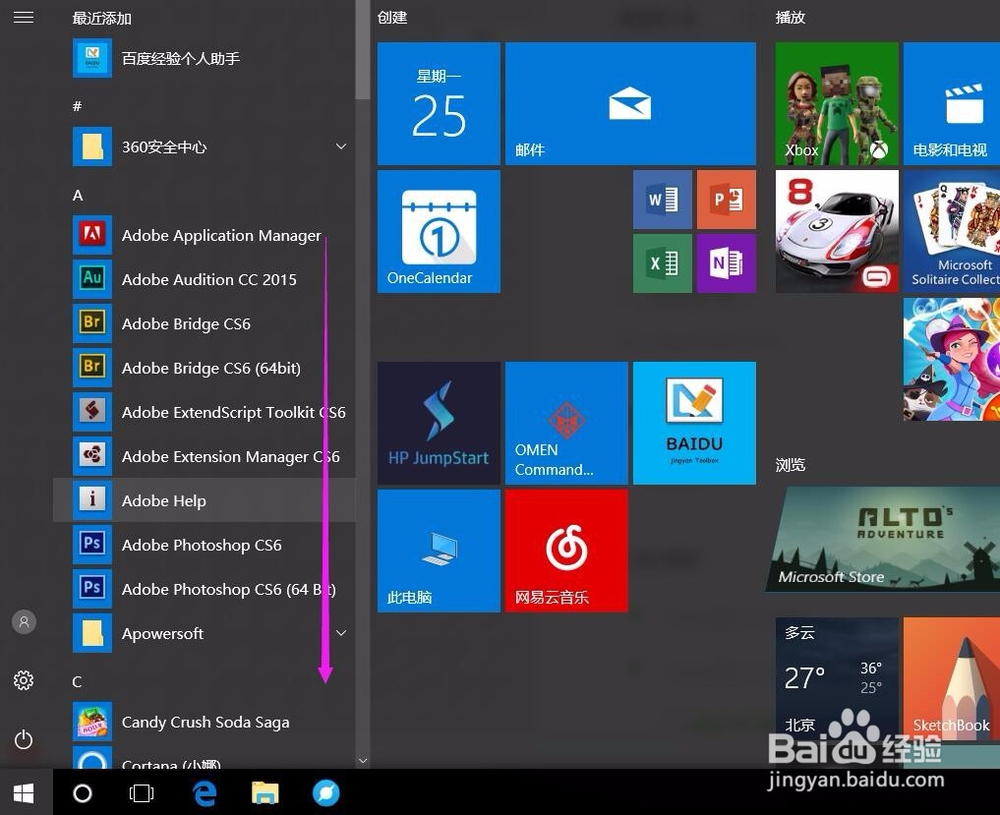Open Microsoft Solitaire Collection tile

(952, 231)
